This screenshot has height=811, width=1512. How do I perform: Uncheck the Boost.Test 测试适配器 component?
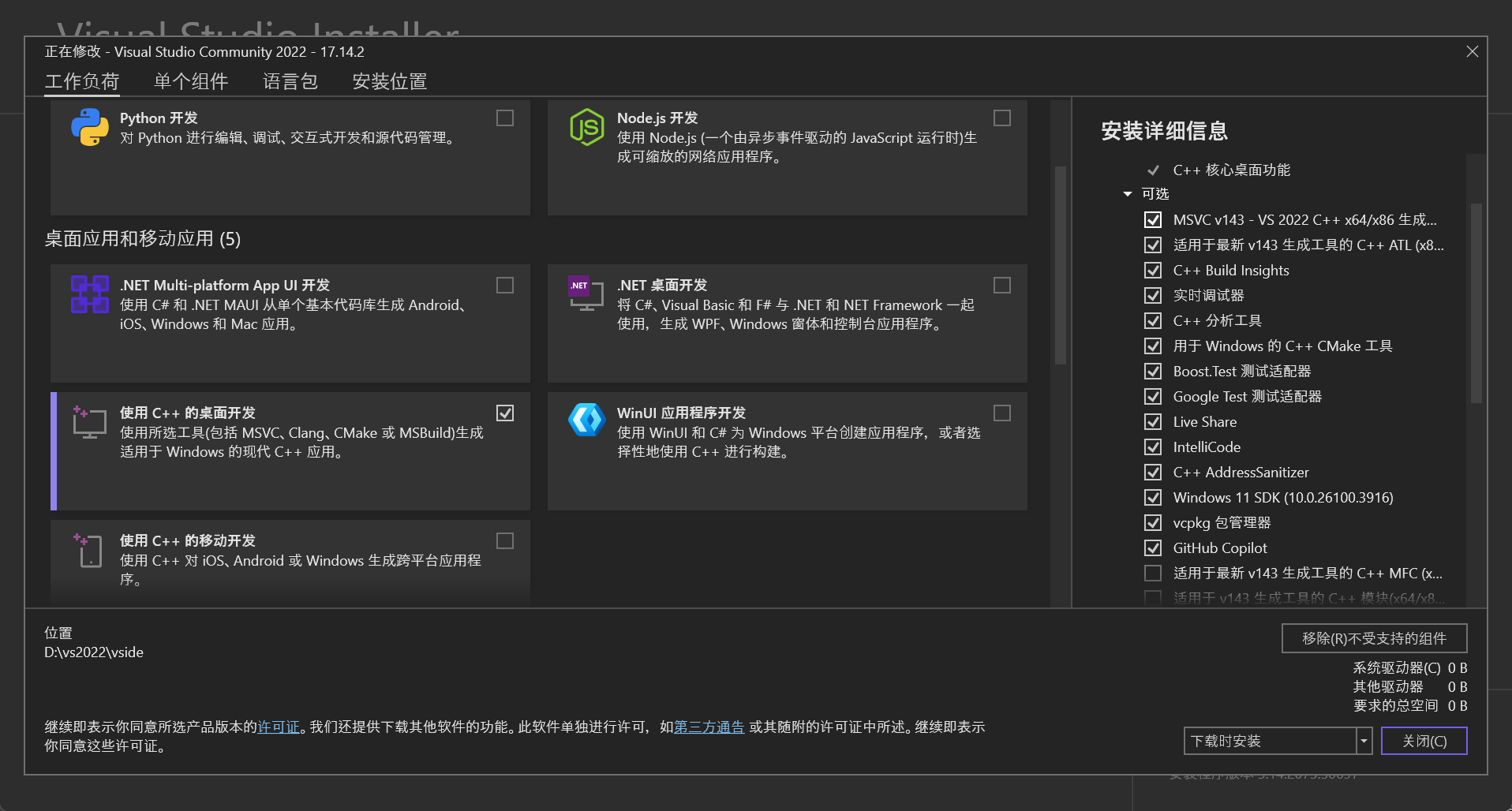click(1153, 372)
